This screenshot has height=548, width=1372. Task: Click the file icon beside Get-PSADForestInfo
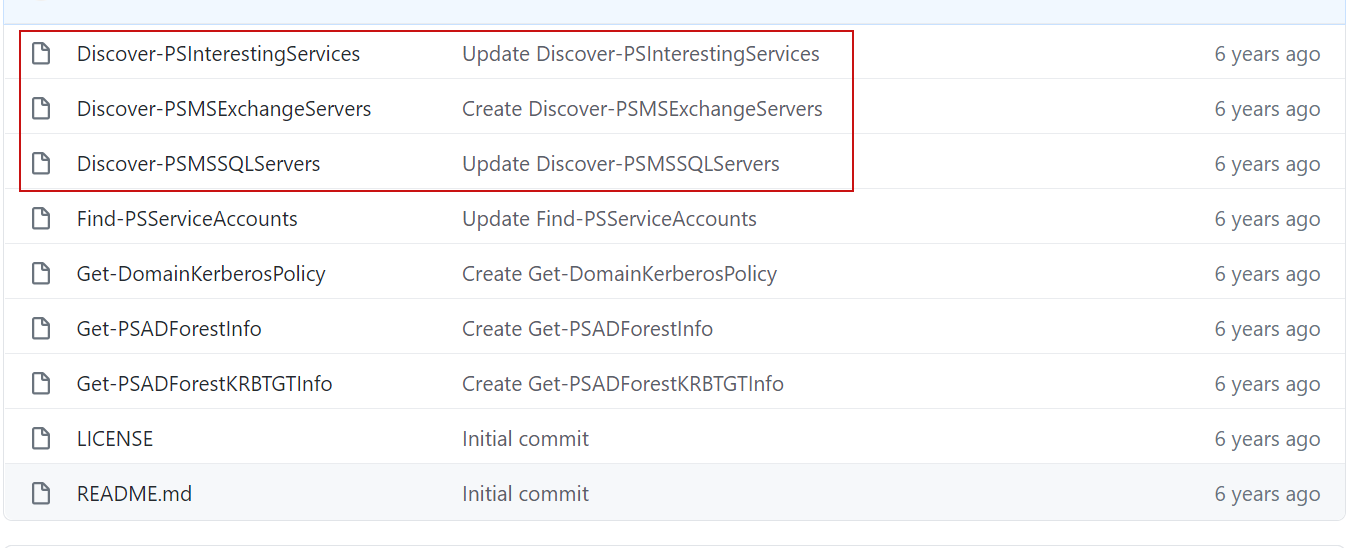pyautogui.click(x=41, y=329)
